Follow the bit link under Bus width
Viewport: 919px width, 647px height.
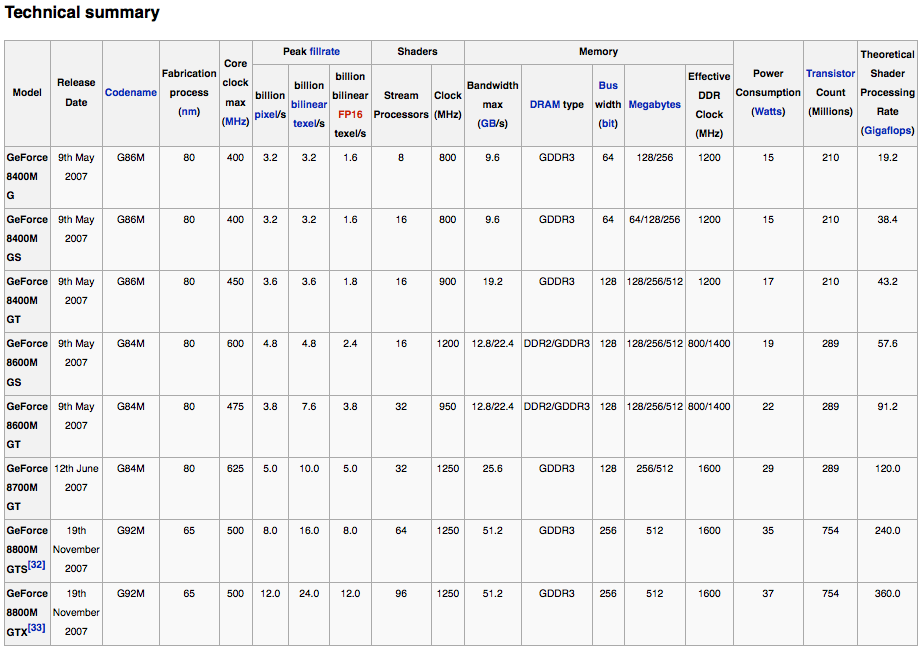(608, 124)
